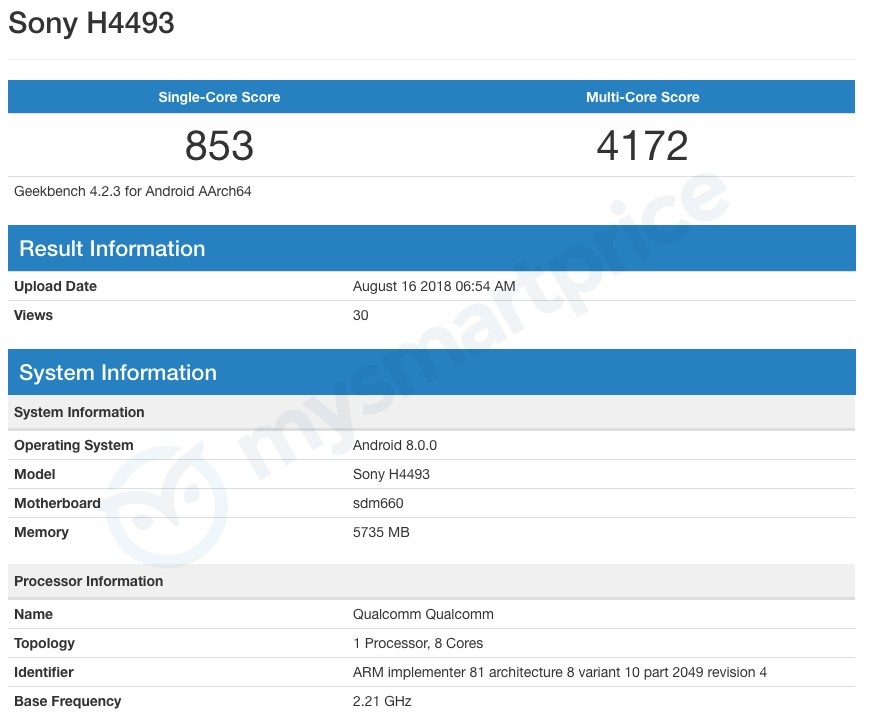Click the 'Single-Core Score' header

coord(219,97)
